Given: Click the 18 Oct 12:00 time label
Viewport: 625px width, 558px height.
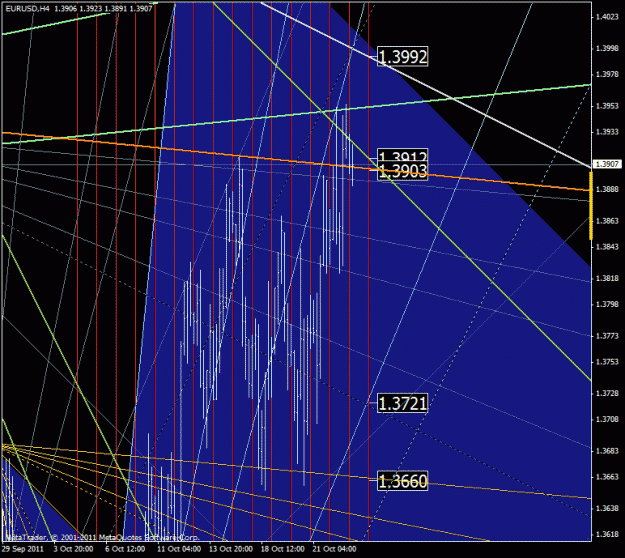Looking at the screenshot, I should point(282,549).
